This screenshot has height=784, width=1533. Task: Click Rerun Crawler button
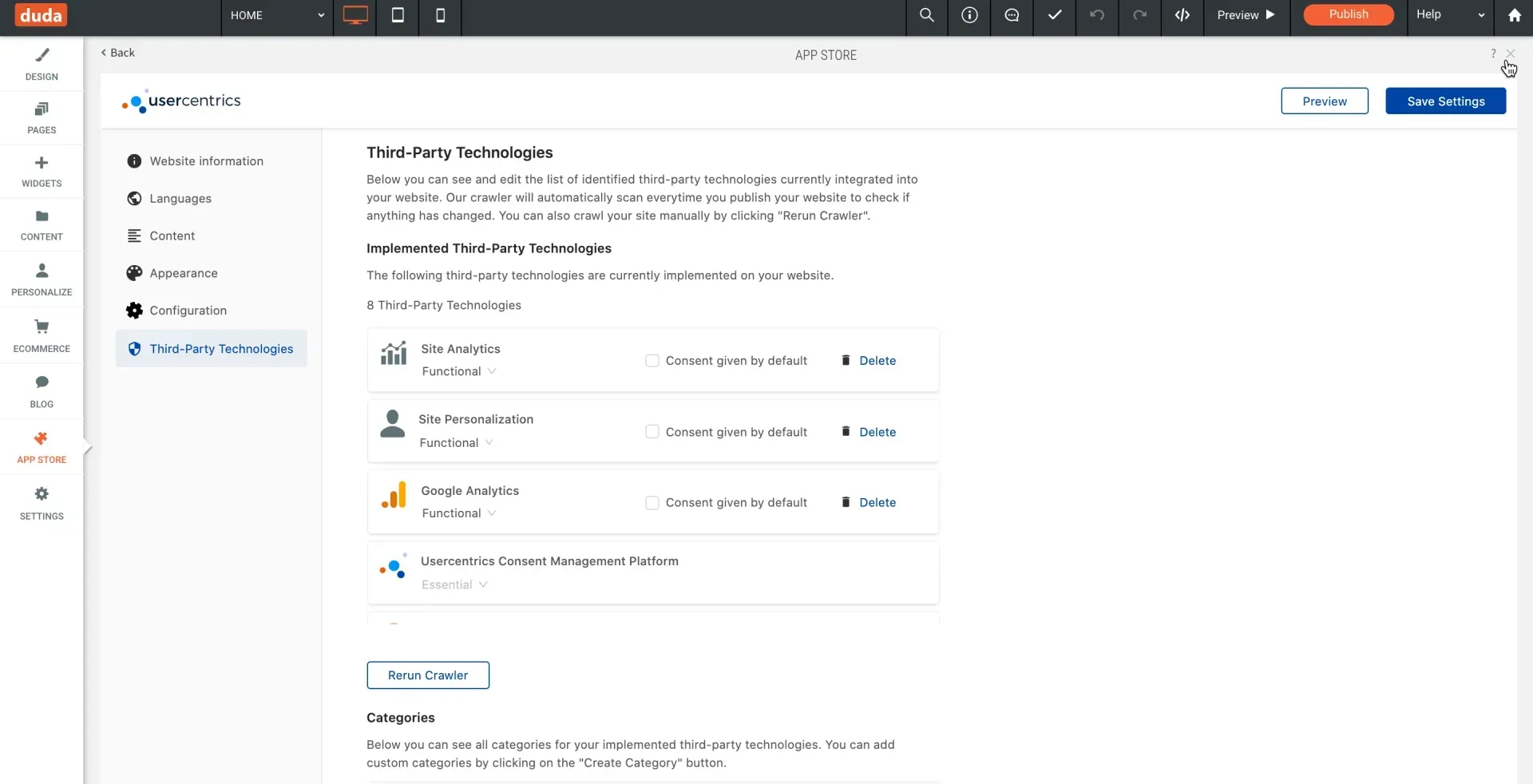428,675
